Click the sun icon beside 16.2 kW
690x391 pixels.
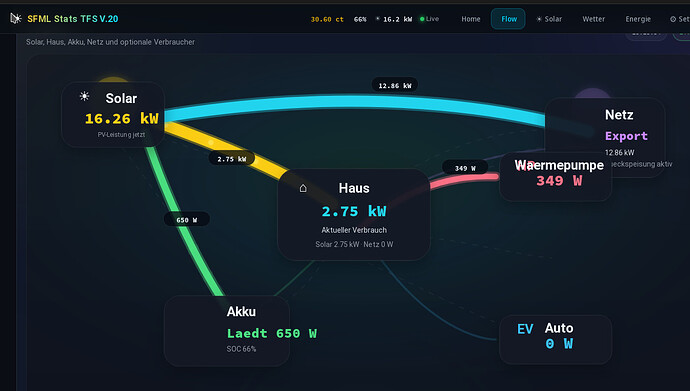(378, 19)
